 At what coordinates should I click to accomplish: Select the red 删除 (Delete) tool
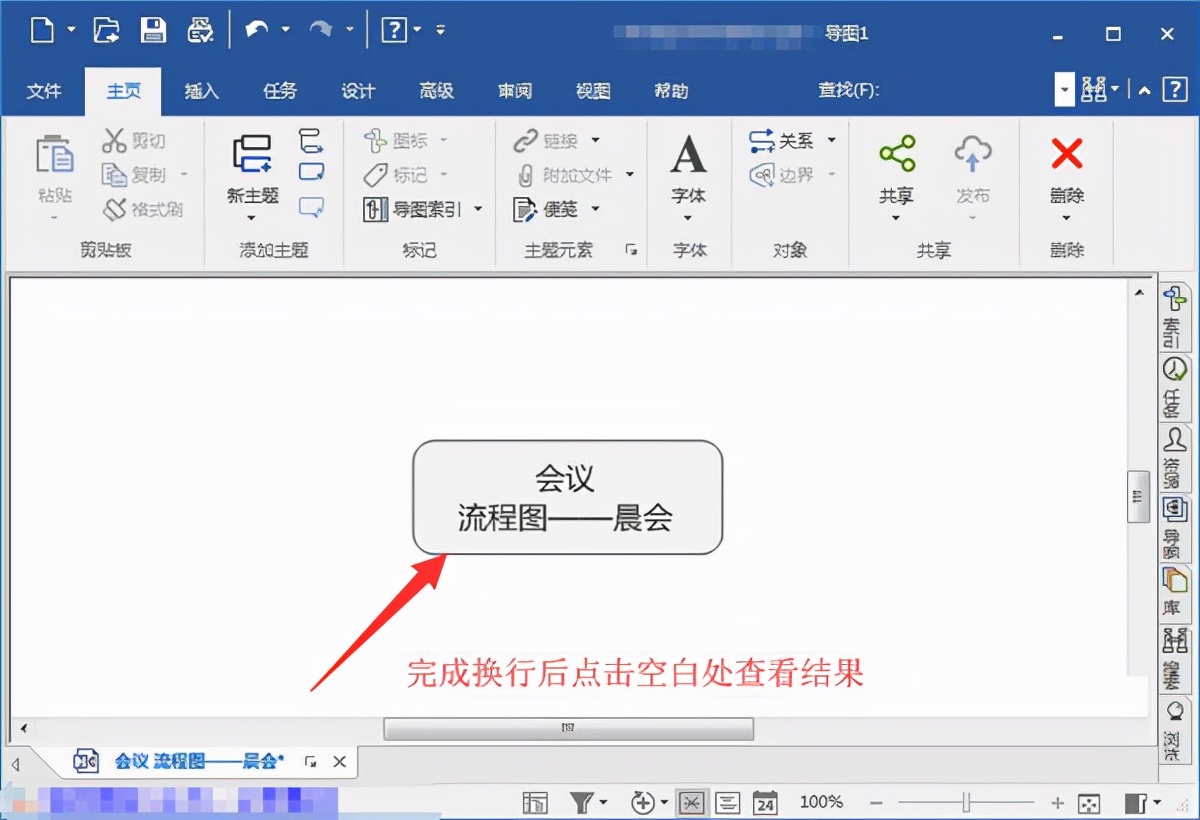pos(1066,155)
